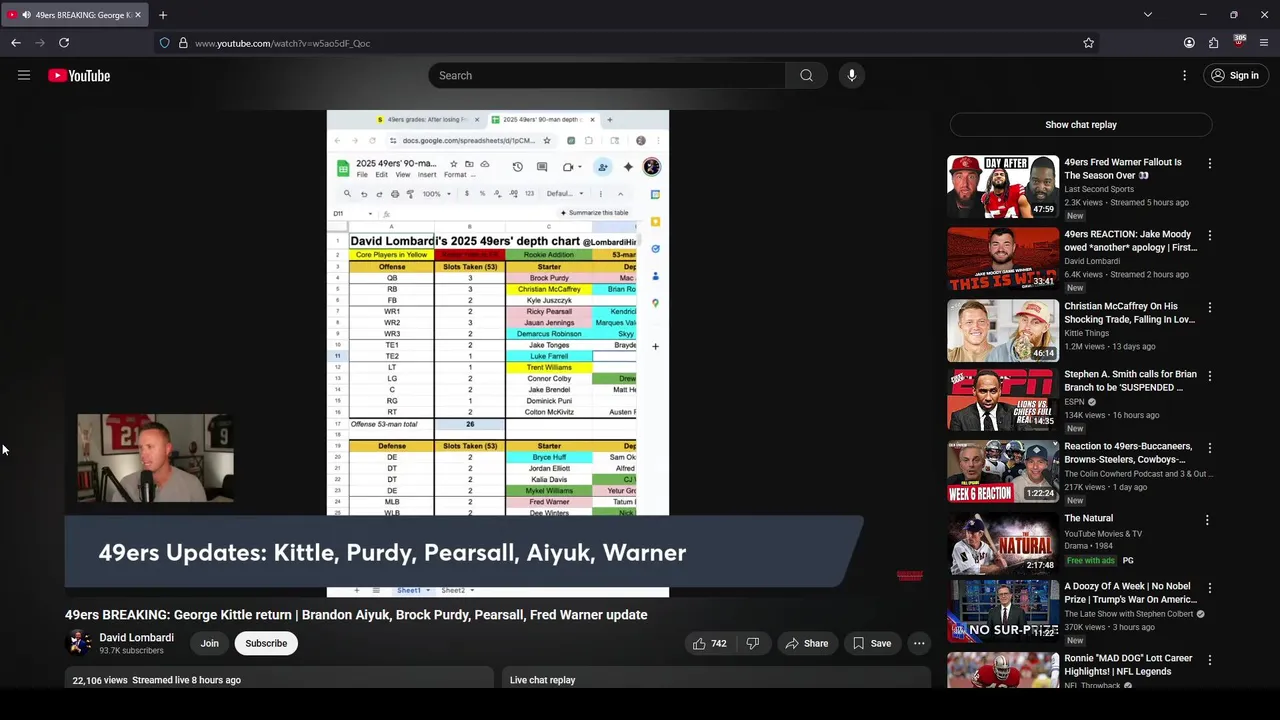Open options menu for Ronnie Lott video
The image size is (1280, 720).
[1209, 660]
